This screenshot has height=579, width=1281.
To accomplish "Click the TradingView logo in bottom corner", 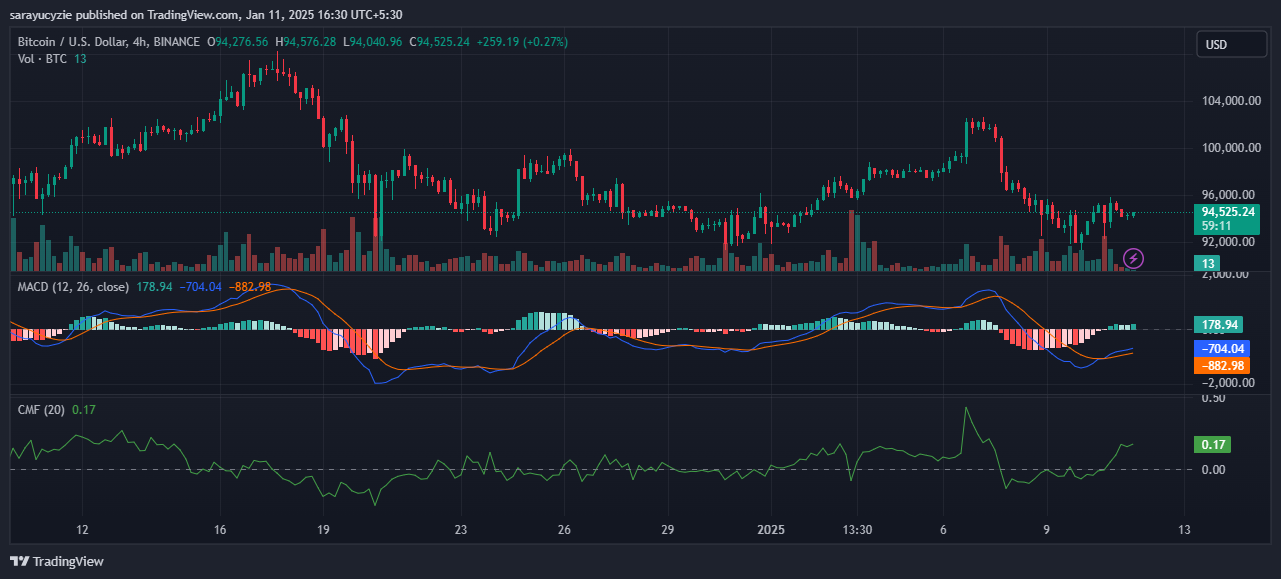I will point(57,561).
